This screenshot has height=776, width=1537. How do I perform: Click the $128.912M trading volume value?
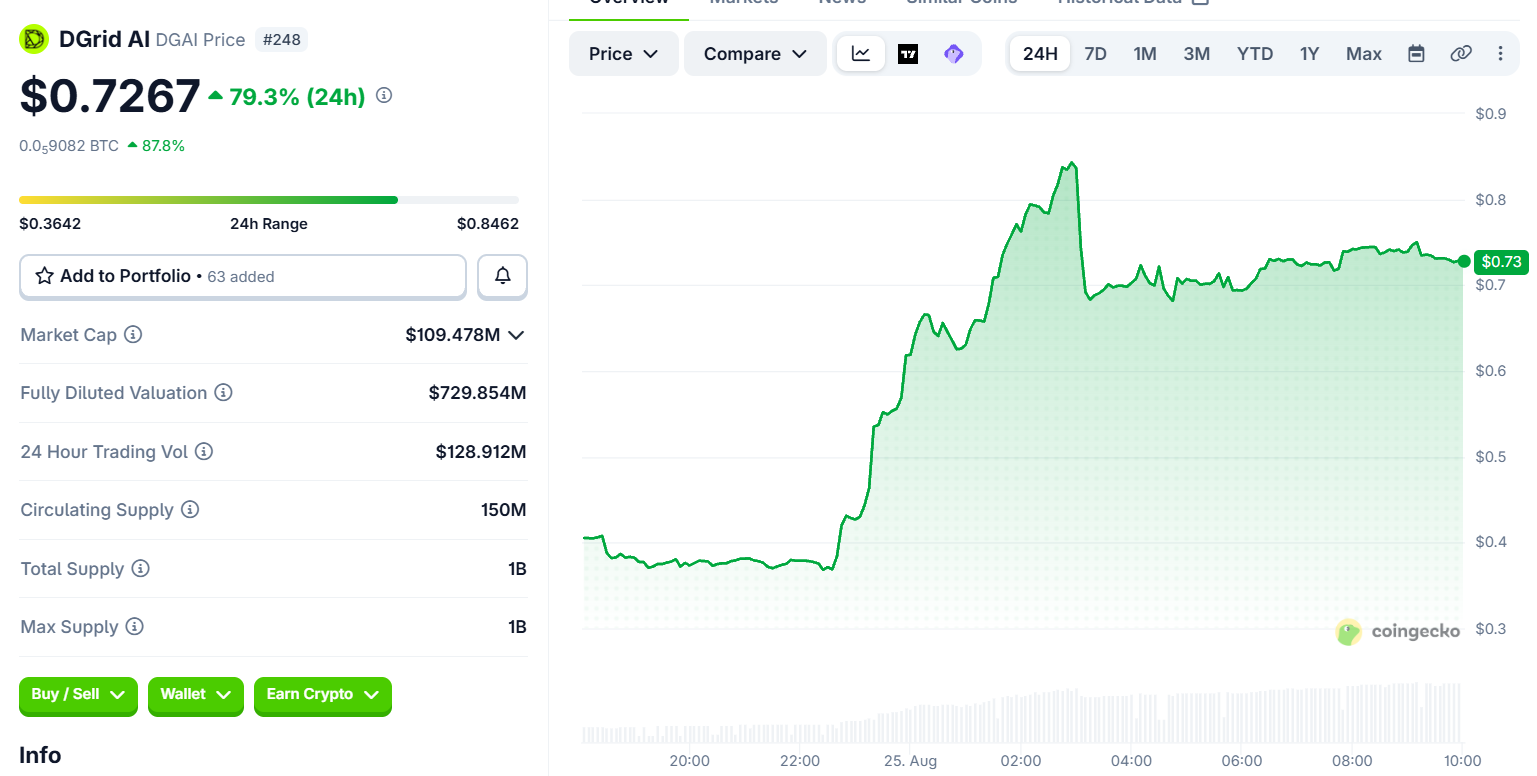[481, 452]
